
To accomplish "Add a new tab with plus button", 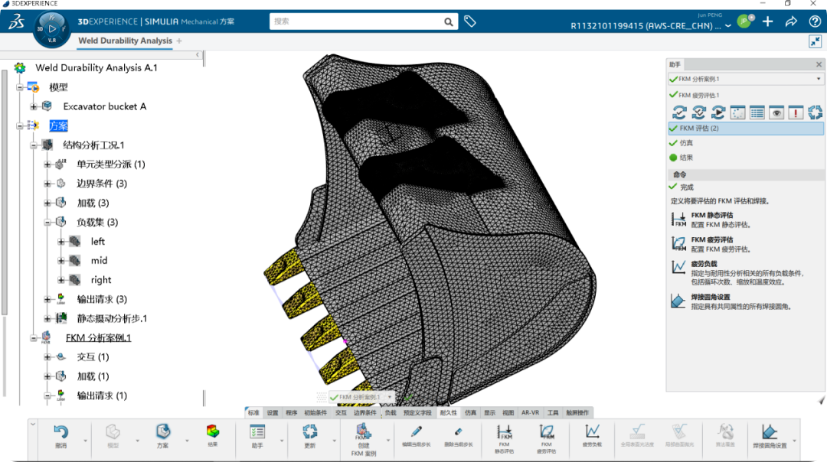I will 180,41.
